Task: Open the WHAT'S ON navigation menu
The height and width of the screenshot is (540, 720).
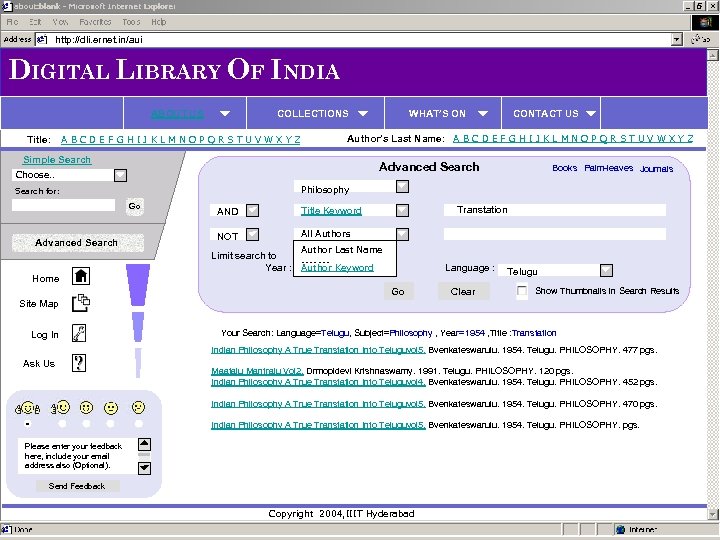Action: (437, 113)
